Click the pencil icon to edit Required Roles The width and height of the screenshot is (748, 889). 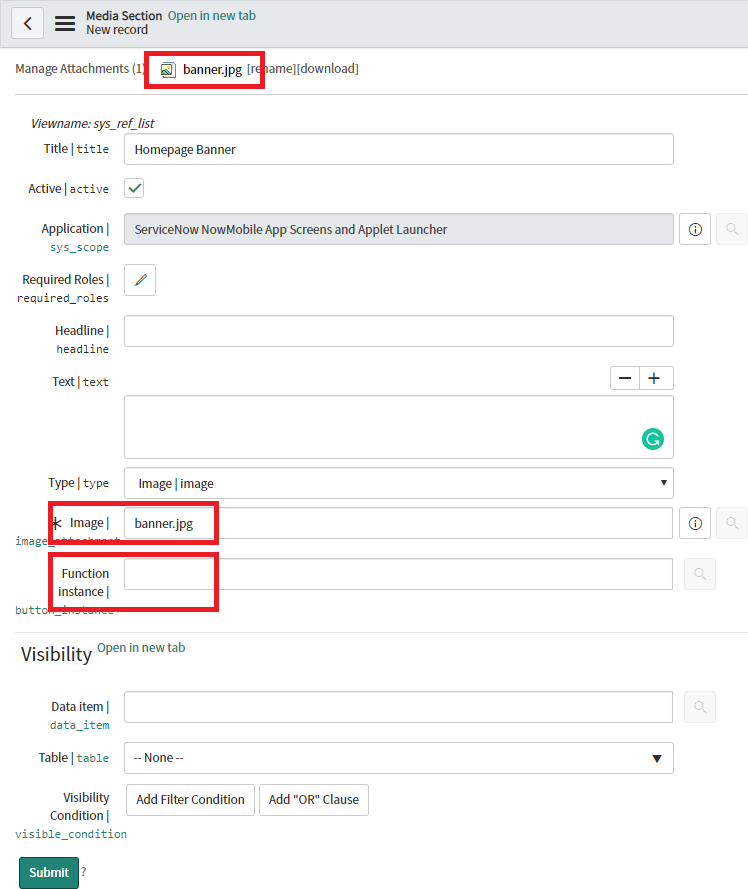(139, 280)
